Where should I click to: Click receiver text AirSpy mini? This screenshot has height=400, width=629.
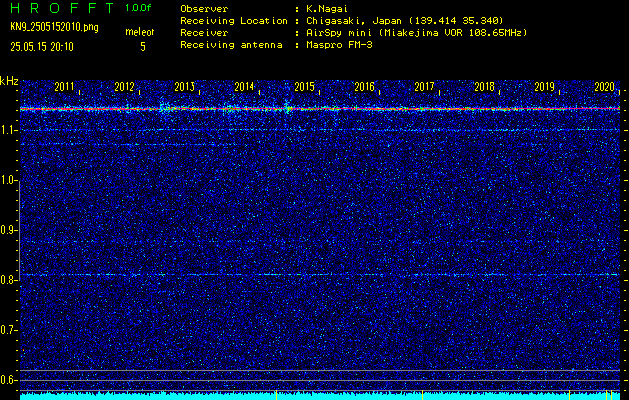(339, 33)
